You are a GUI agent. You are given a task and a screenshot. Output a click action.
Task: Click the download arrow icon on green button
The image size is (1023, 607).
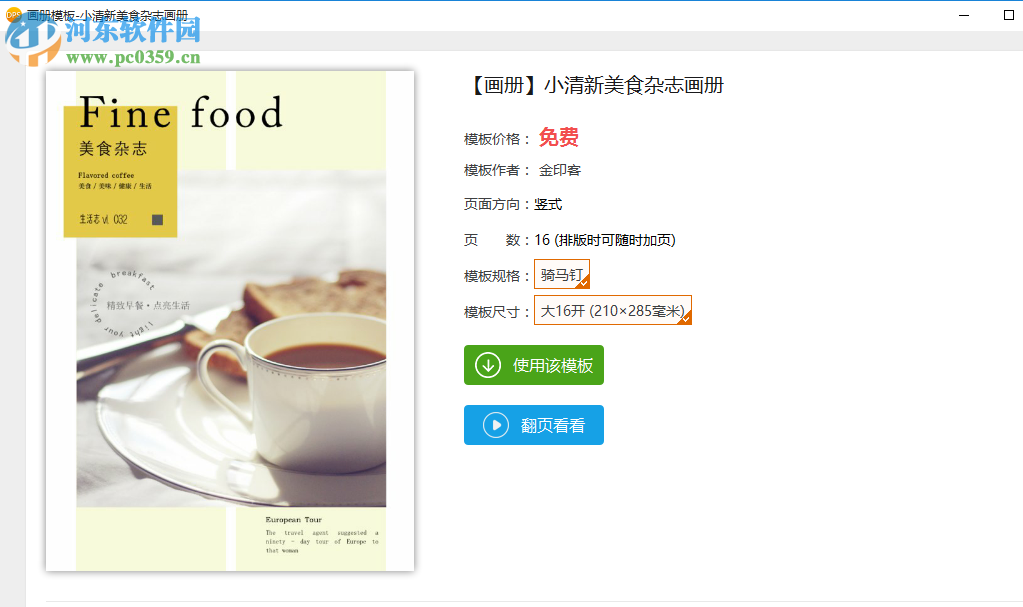click(x=487, y=366)
